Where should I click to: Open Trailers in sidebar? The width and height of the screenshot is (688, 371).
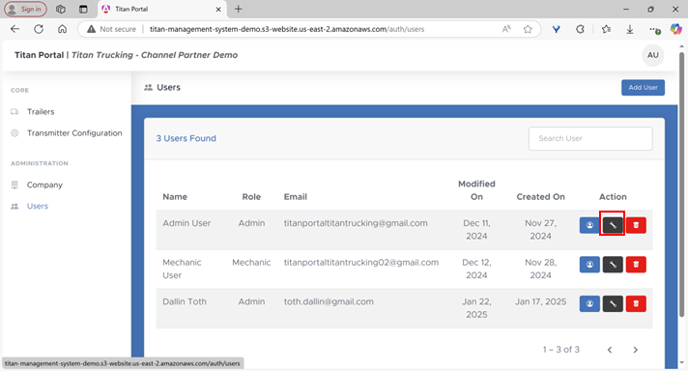40,111
